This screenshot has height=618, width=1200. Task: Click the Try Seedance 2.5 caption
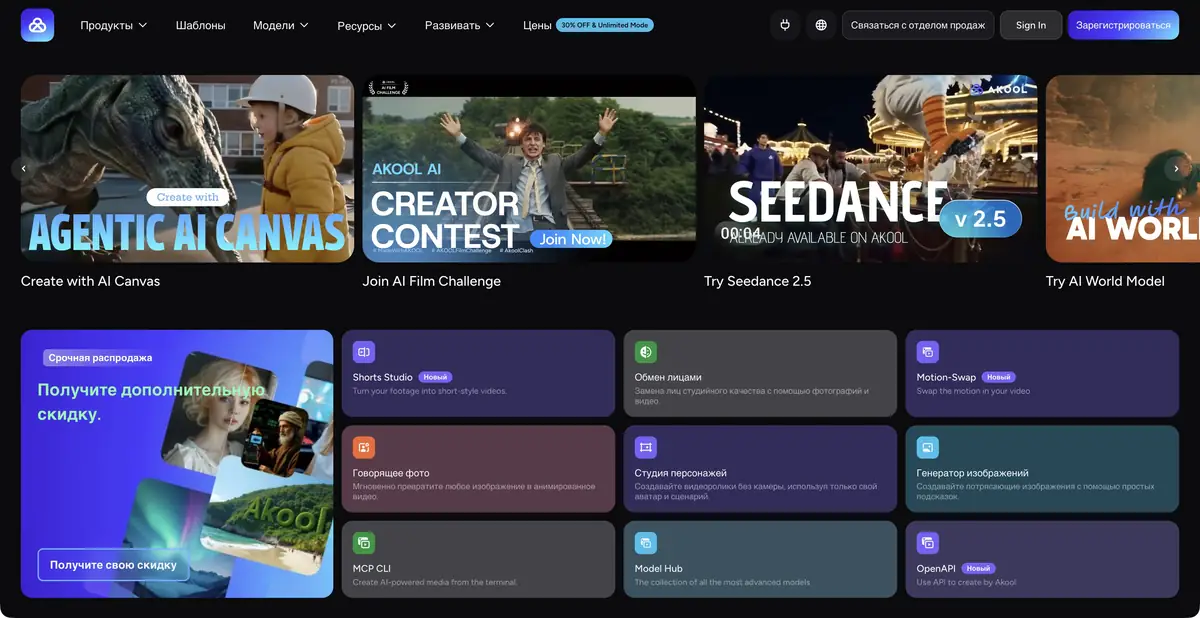757,281
